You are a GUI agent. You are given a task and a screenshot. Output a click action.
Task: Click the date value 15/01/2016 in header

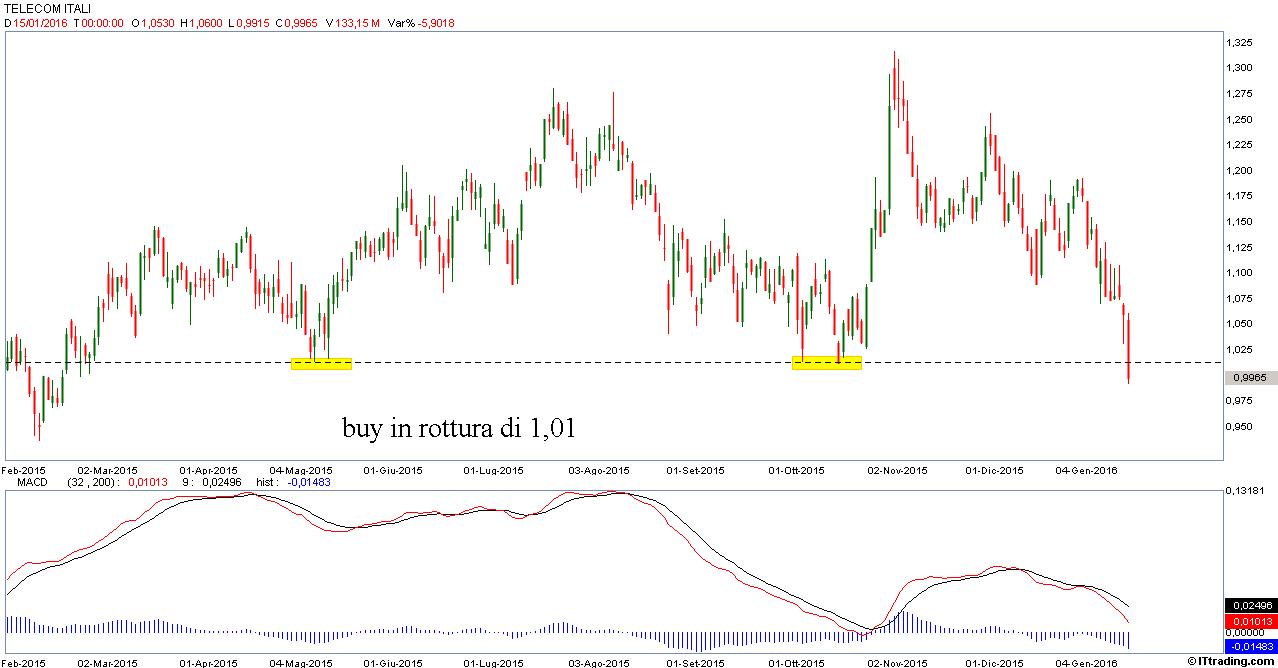(x=41, y=22)
